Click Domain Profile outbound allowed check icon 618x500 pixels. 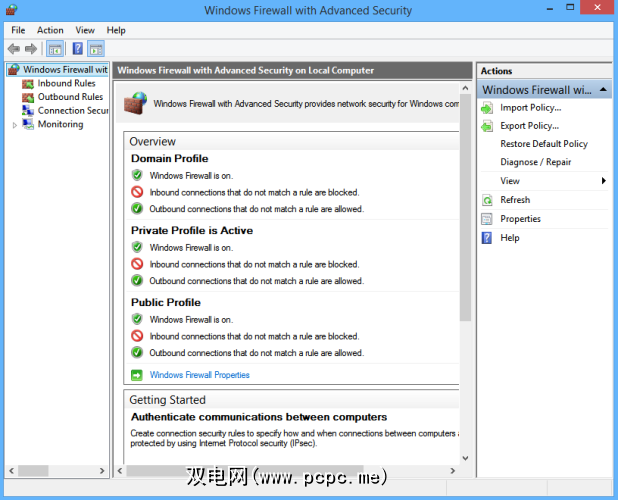tap(137, 208)
